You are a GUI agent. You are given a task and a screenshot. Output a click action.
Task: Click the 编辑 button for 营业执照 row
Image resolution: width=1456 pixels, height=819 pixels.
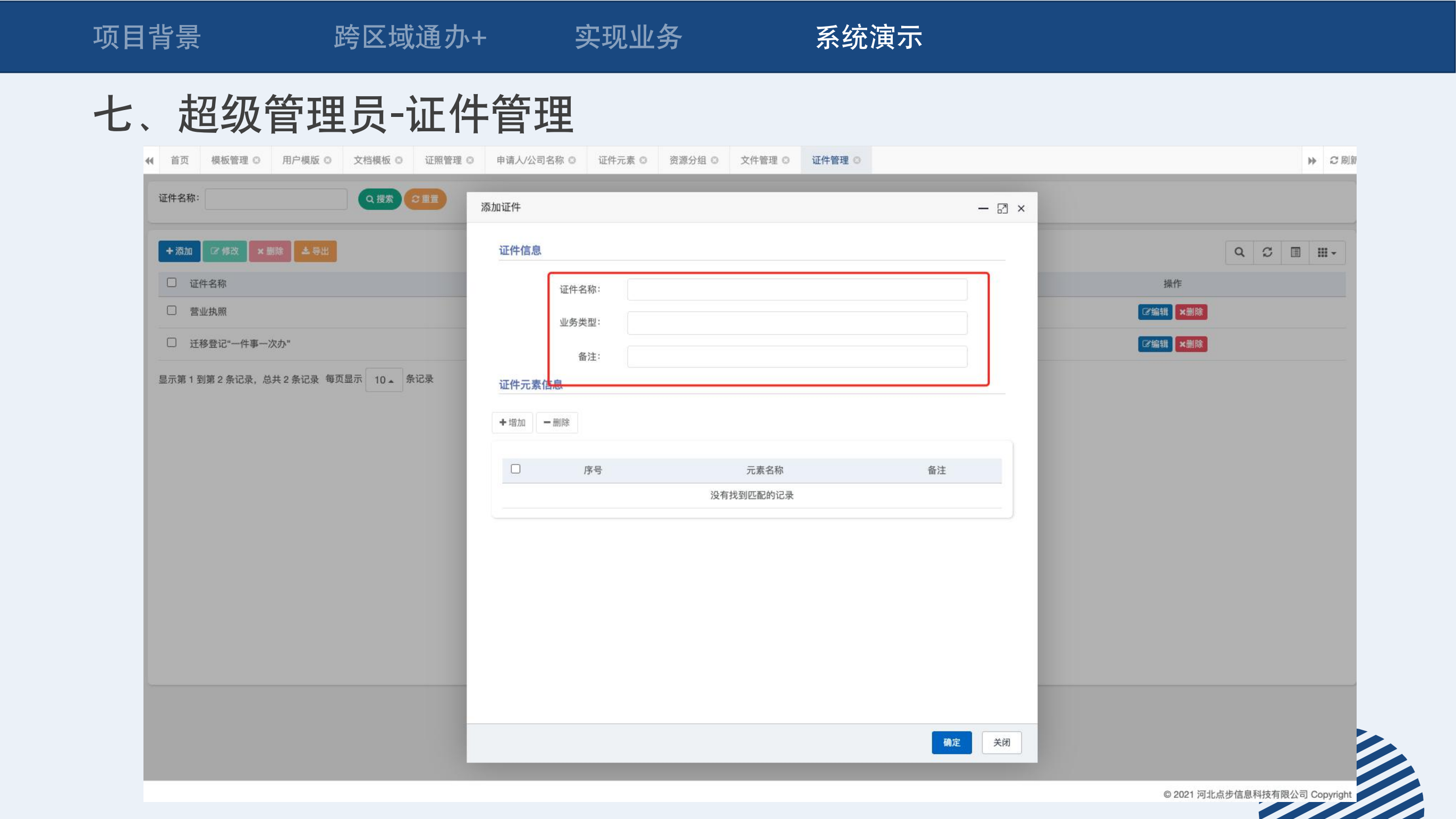click(x=1154, y=312)
